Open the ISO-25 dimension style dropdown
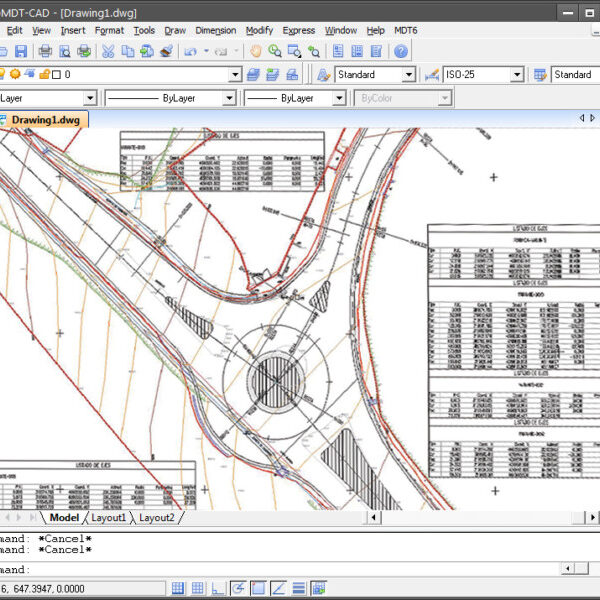Screen dimensions: 600x600 517,75
